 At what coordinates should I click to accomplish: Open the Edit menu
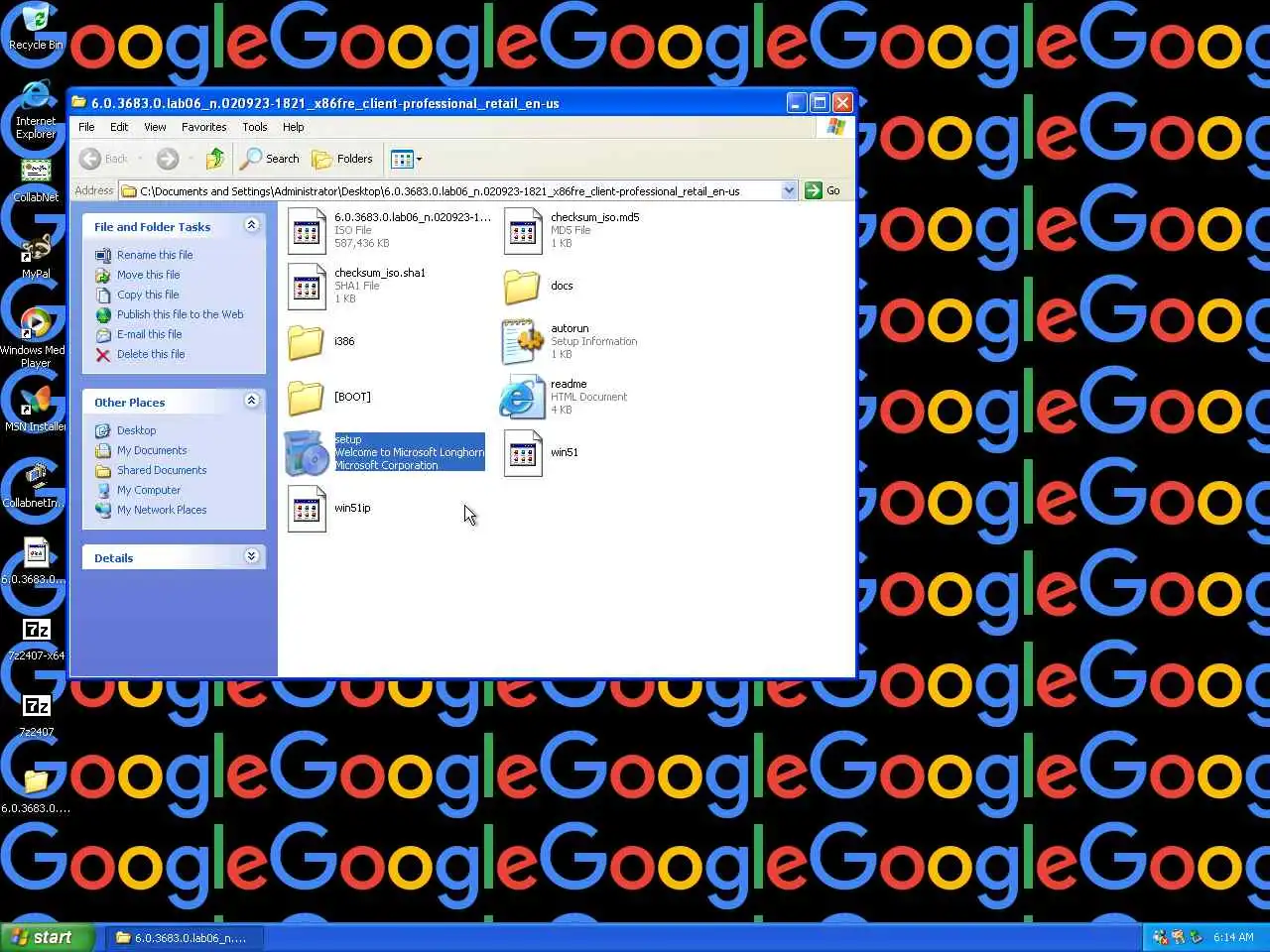click(119, 127)
